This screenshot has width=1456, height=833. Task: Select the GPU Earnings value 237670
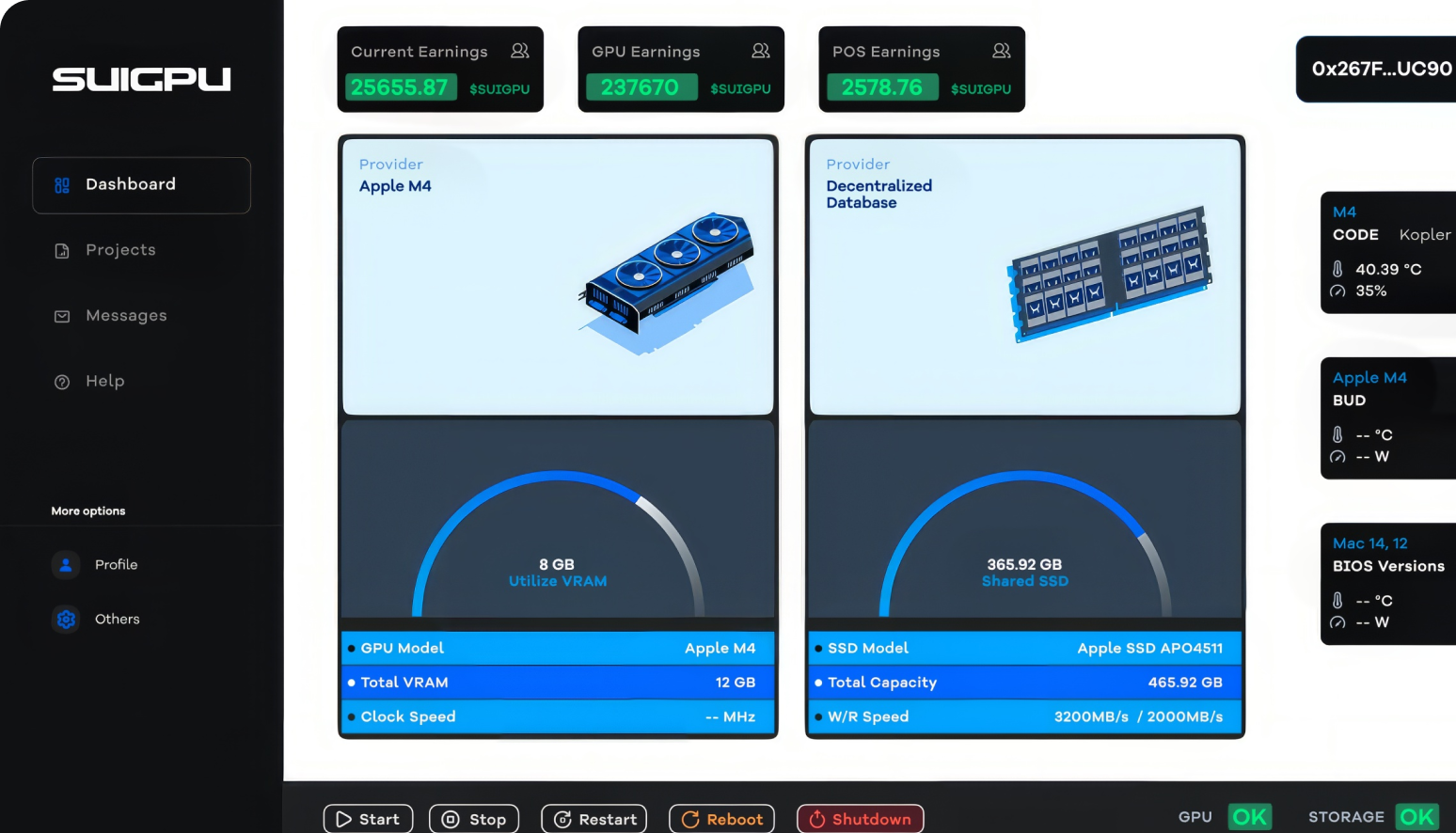(641, 87)
